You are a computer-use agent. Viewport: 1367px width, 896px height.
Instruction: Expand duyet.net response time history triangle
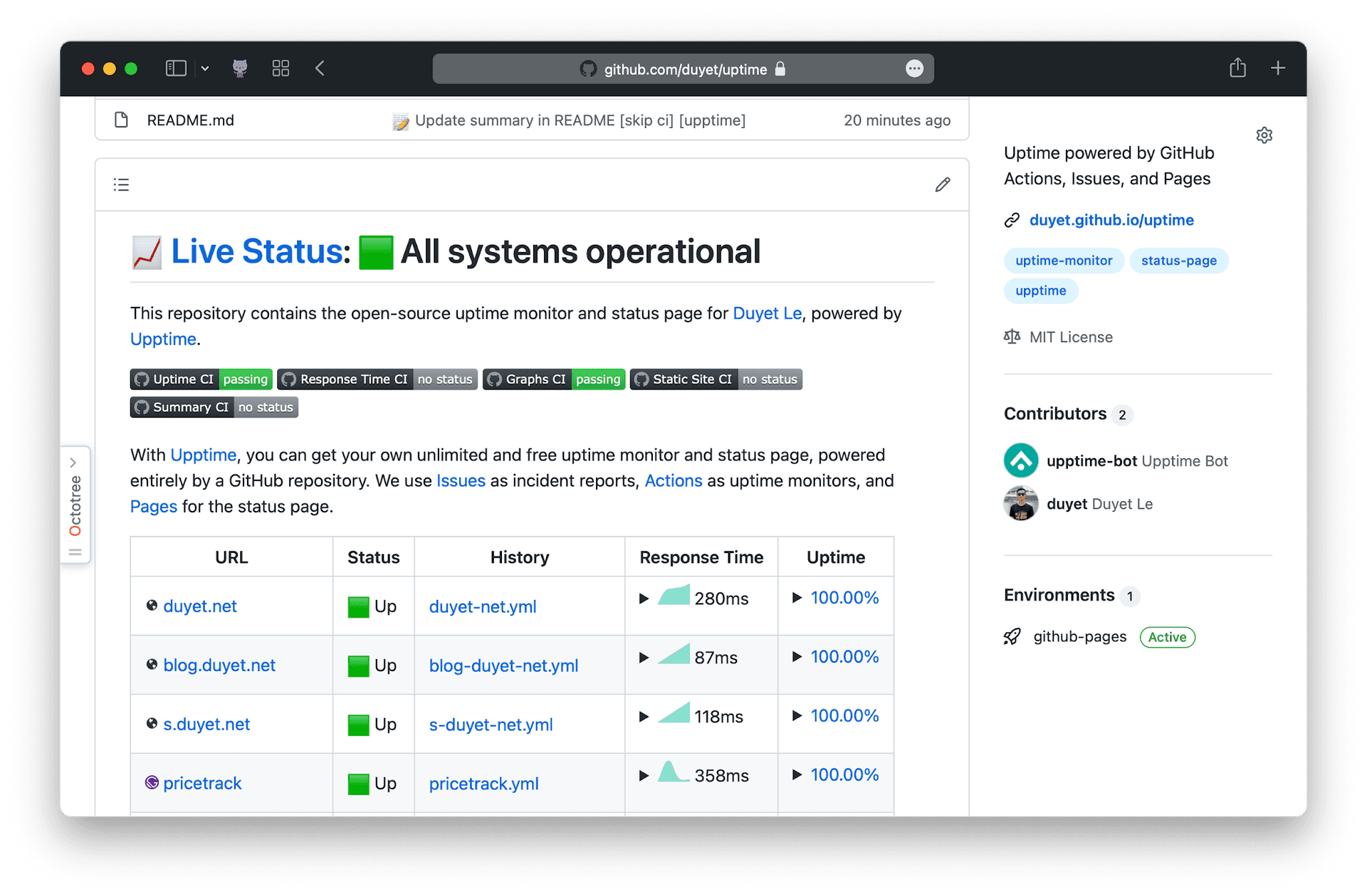pyautogui.click(x=644, y=598)
